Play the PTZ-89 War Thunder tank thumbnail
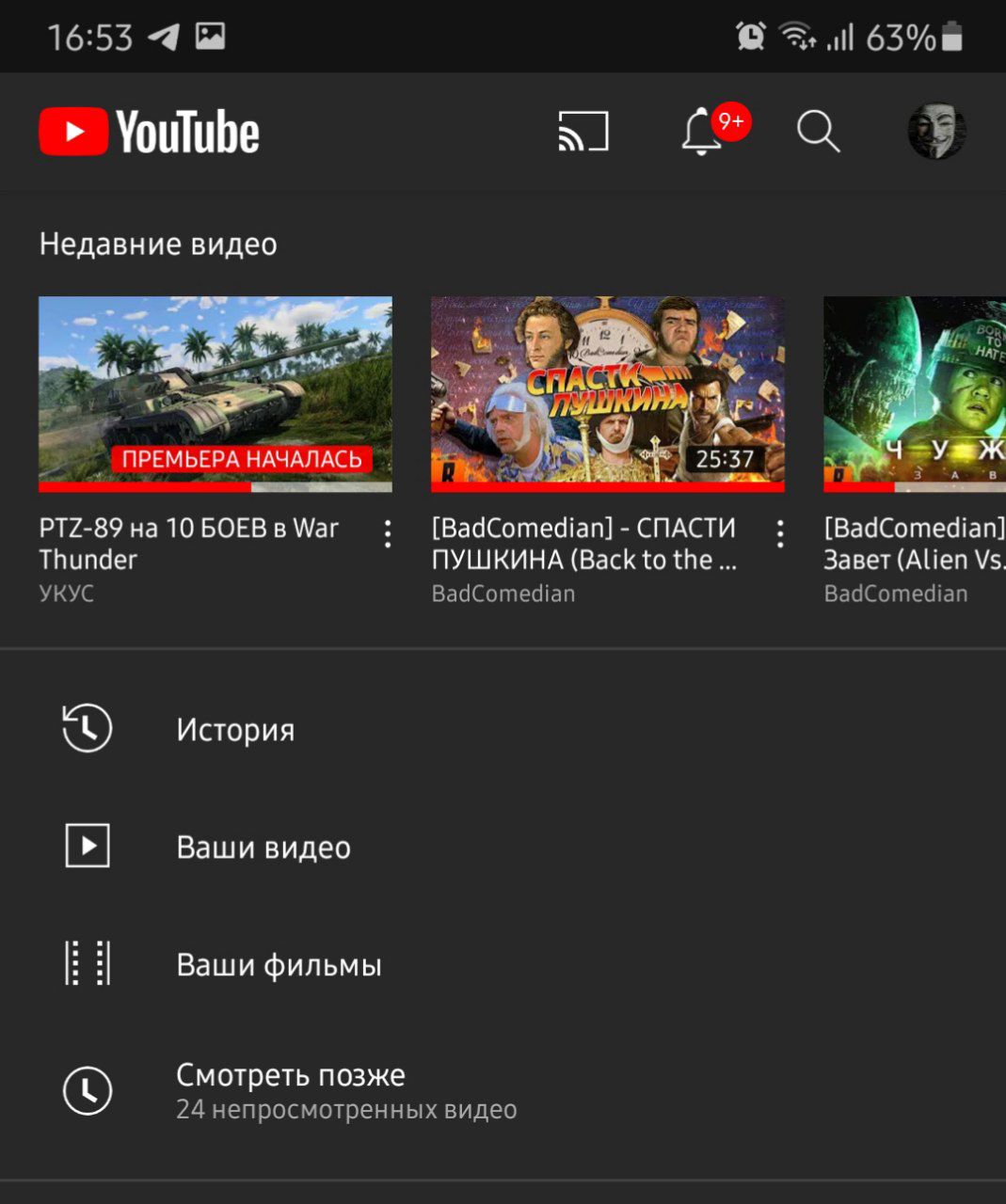The height and width of the screenshot is (1204, 1006). [216, 394]
